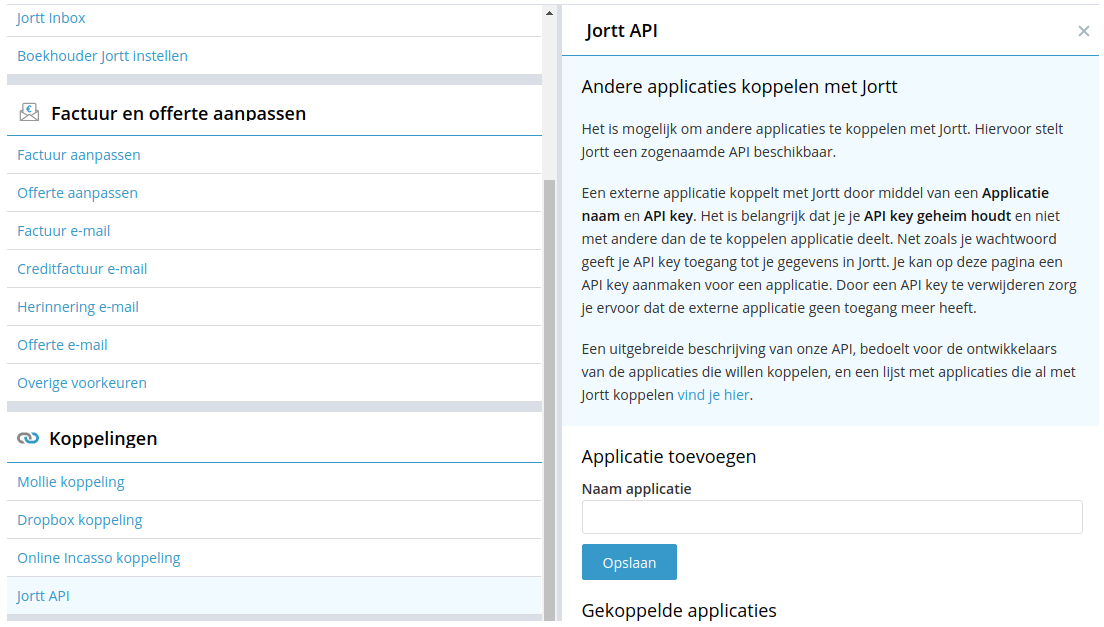Click the 'Naam applicatie' label
Image resolution: width=1104 pixels, height=627 pixels.
pos(636,489)
